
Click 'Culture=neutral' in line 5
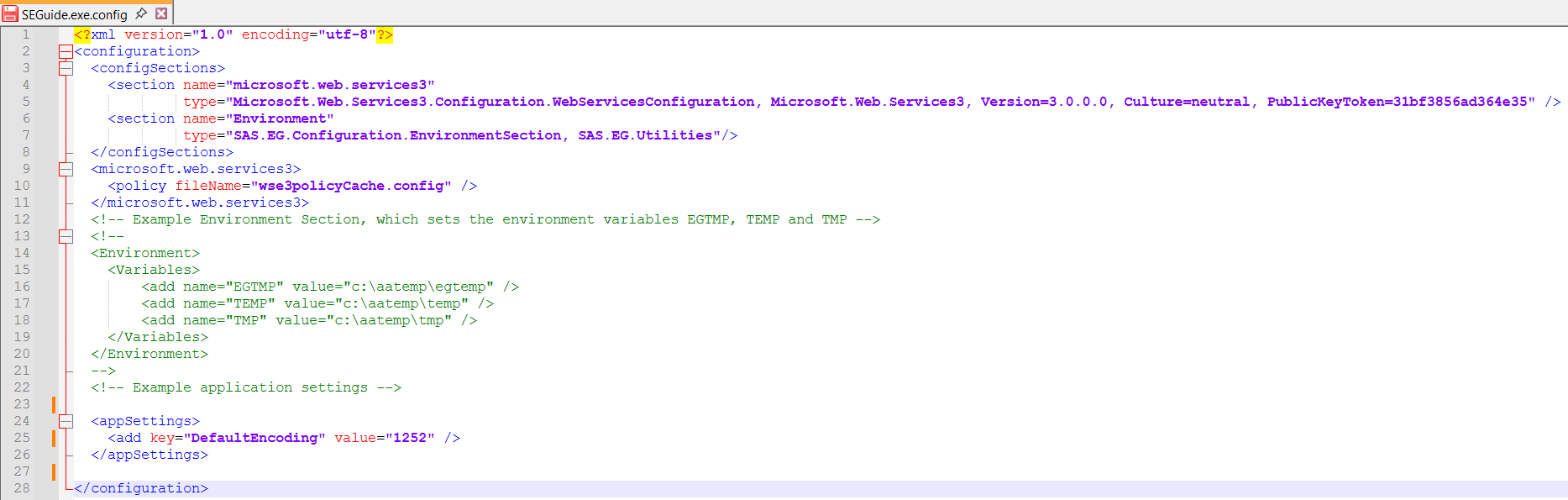coord(1187,102)
